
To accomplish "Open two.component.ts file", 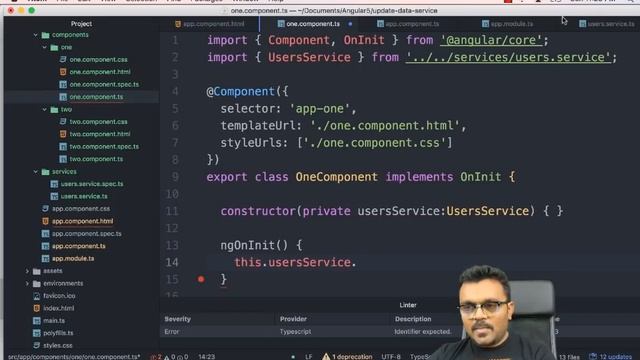I will (x=96, y=159).
